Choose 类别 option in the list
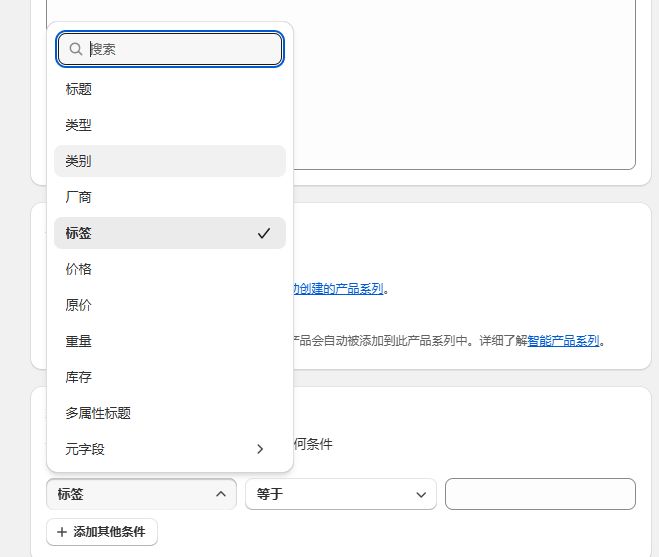 [x=170, y=161]
